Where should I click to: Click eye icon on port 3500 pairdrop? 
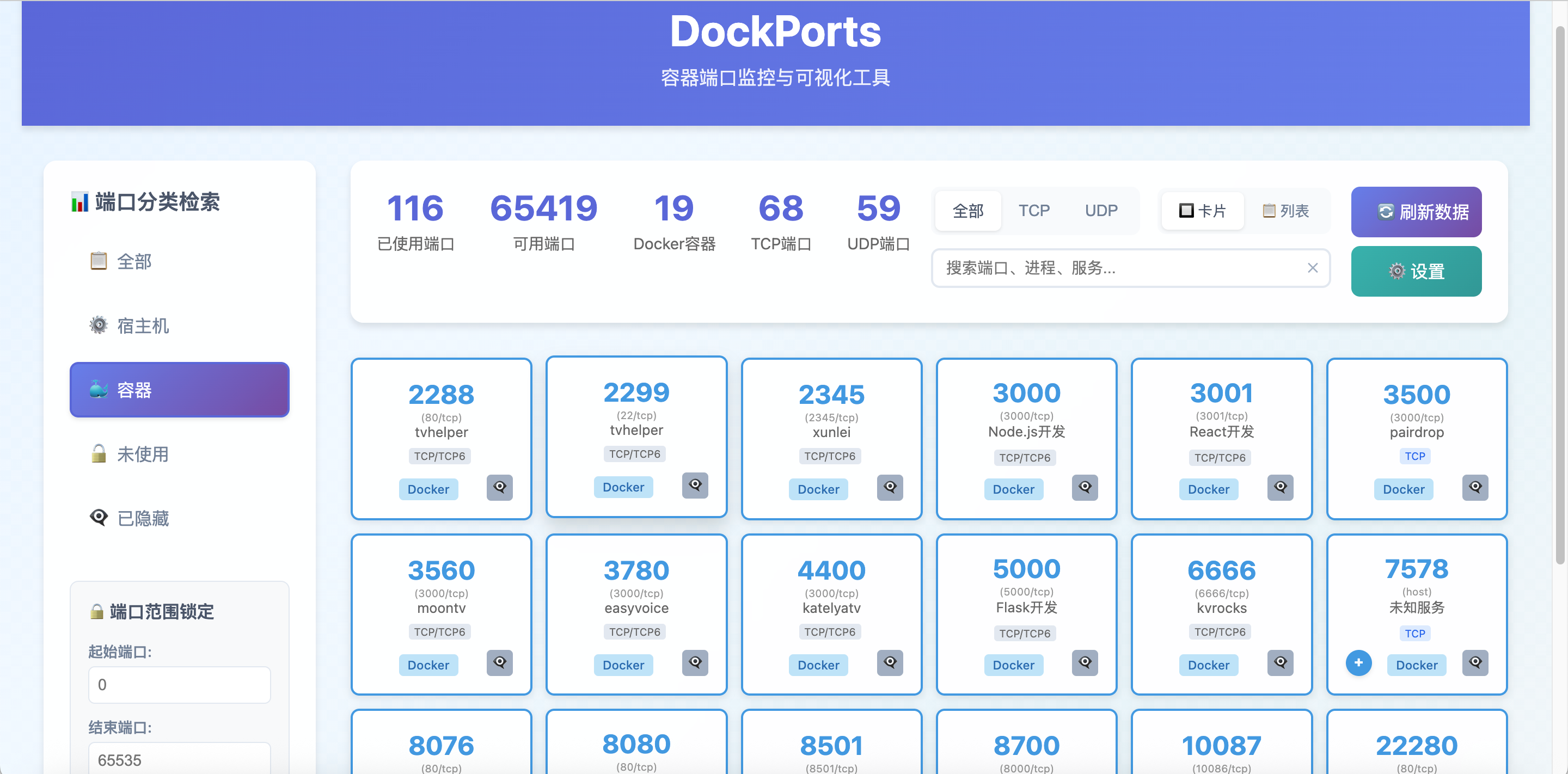1475,487
